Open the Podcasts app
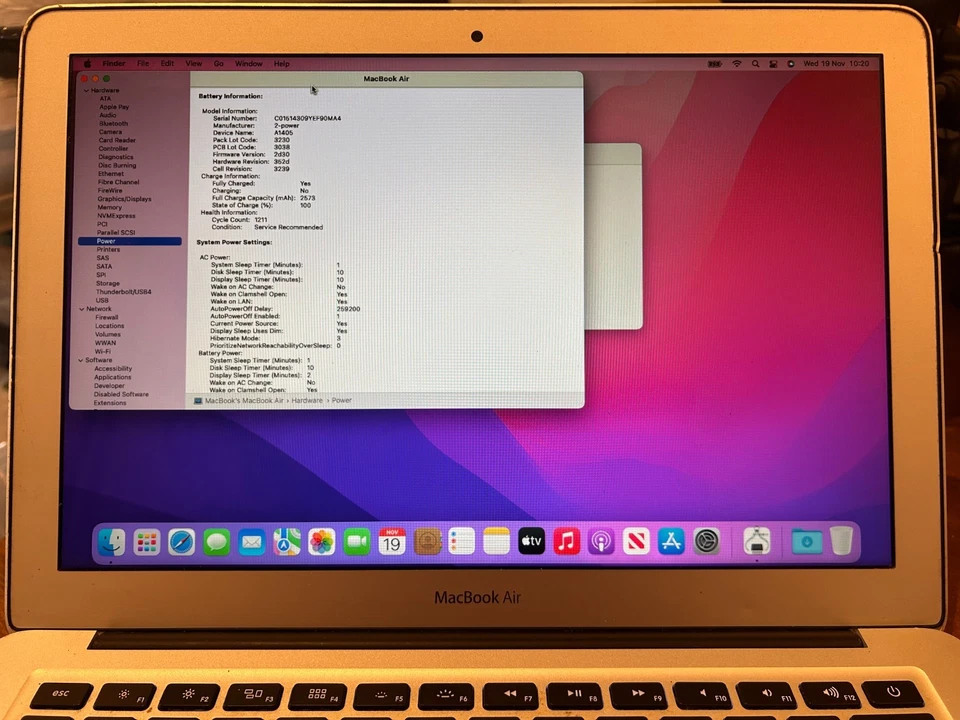Image resolution: width=960 pixels, height=720 pixels. pos(601,541)
